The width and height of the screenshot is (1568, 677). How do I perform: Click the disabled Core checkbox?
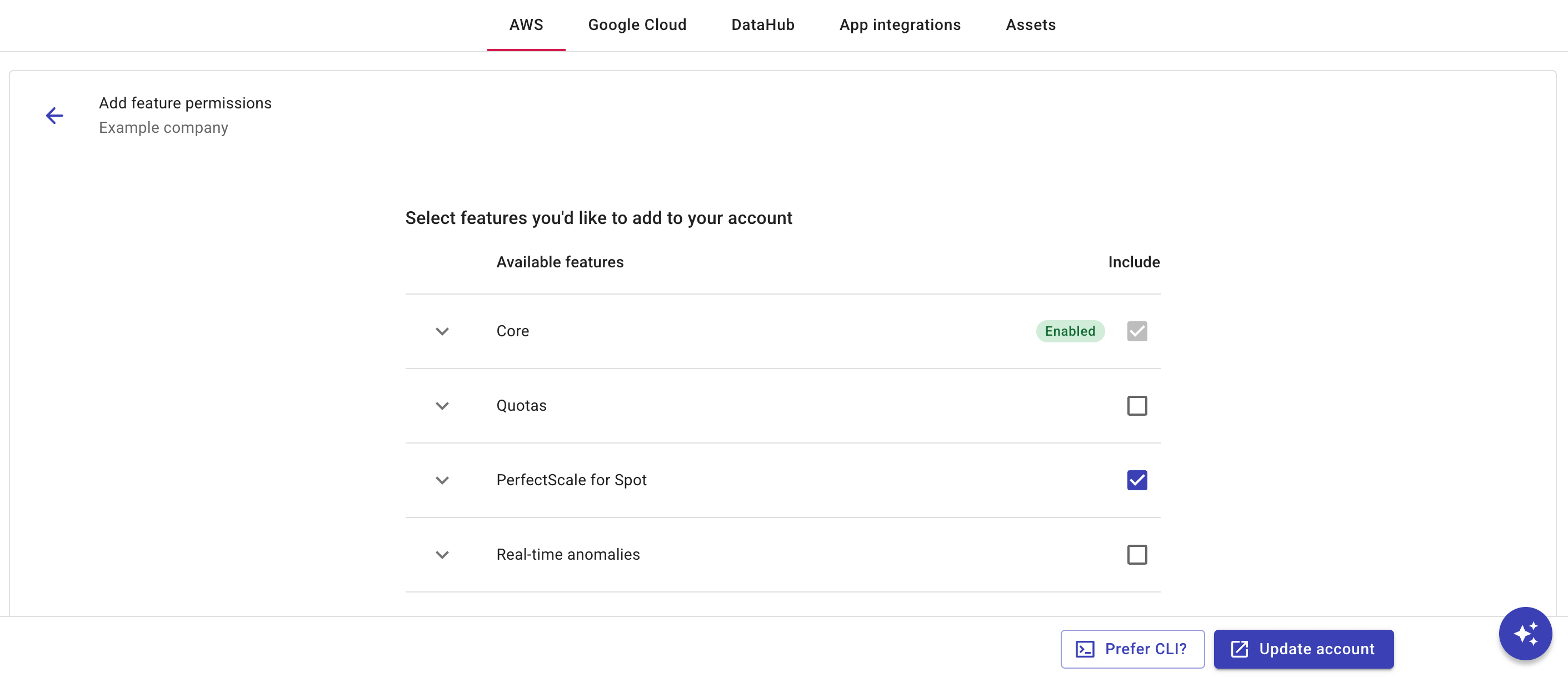(x=1136, y=331)
